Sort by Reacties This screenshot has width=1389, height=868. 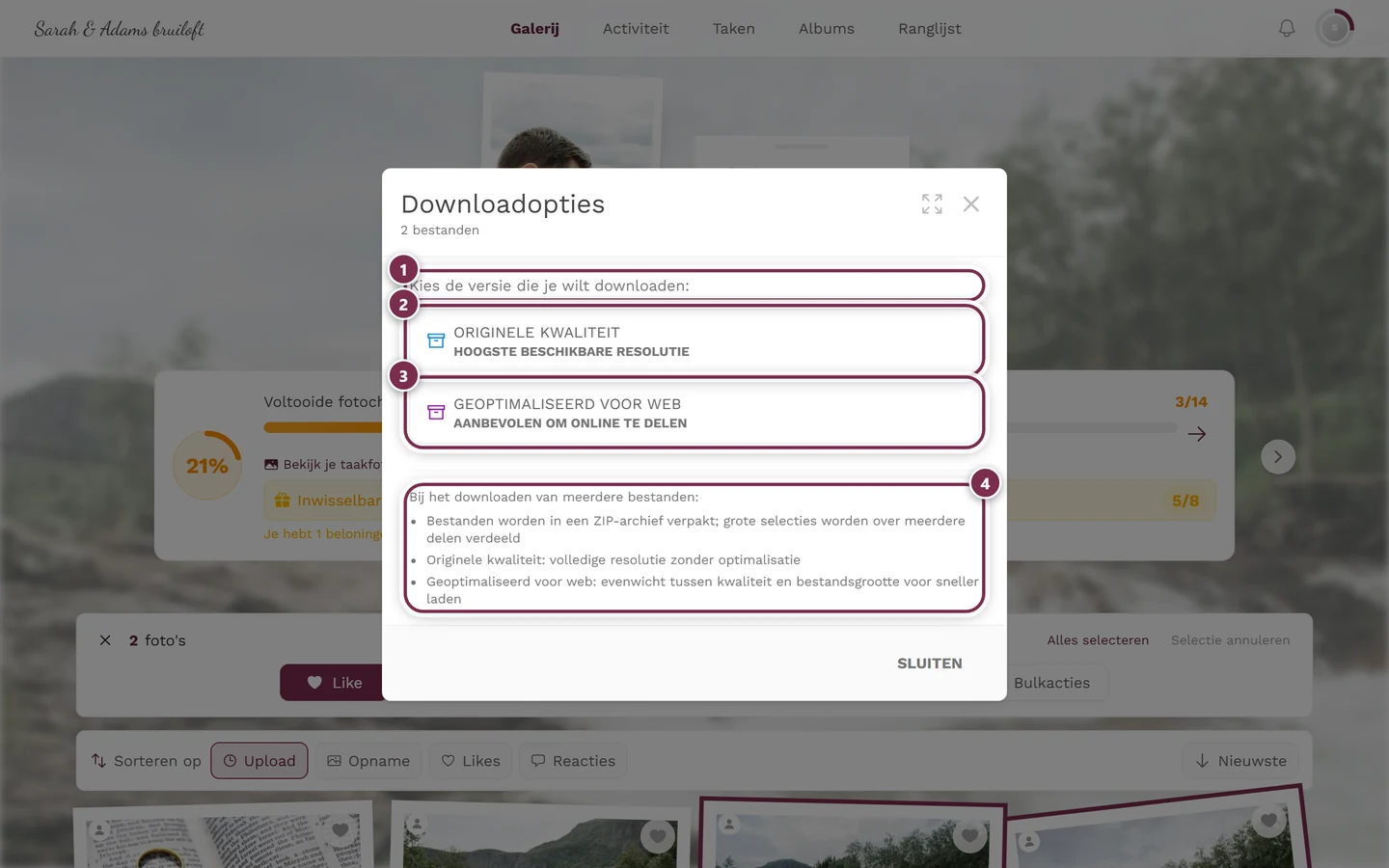(574, 761)
